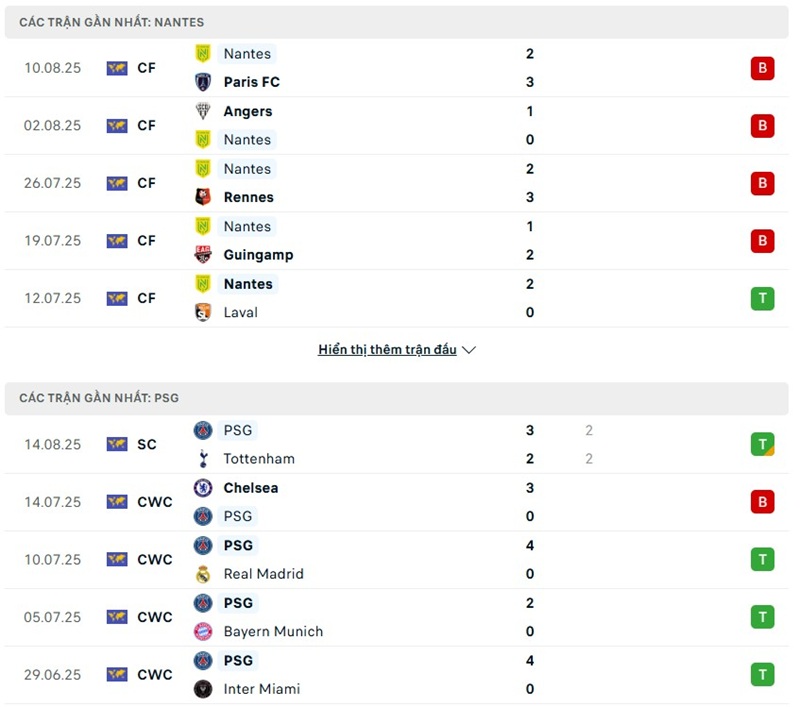
Task: Click the Chelsea team logo
Action: (203, 488)
